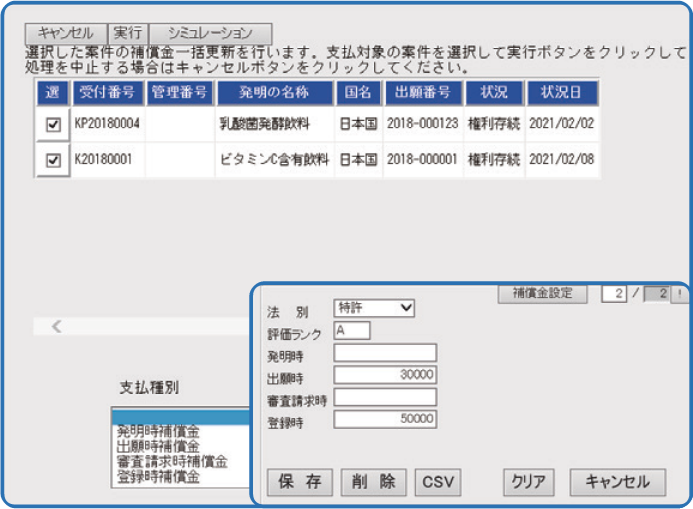Sort by 受付番号 column header

(107, 93)
